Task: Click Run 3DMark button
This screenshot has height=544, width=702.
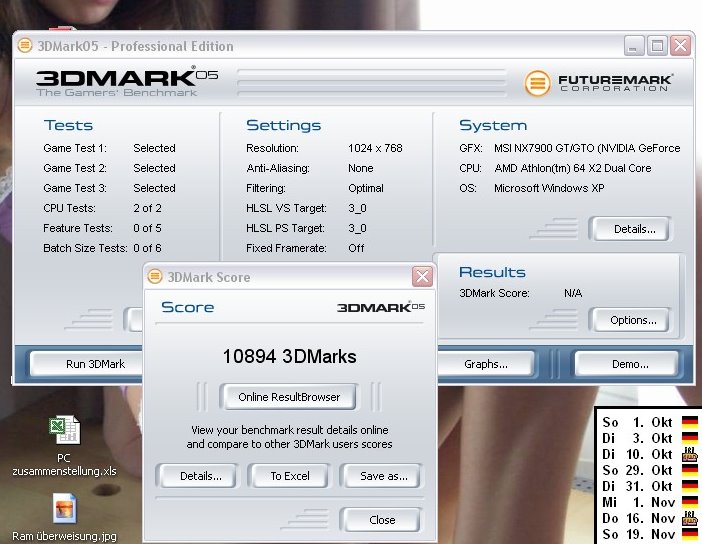Action: (x=95, y=364)
